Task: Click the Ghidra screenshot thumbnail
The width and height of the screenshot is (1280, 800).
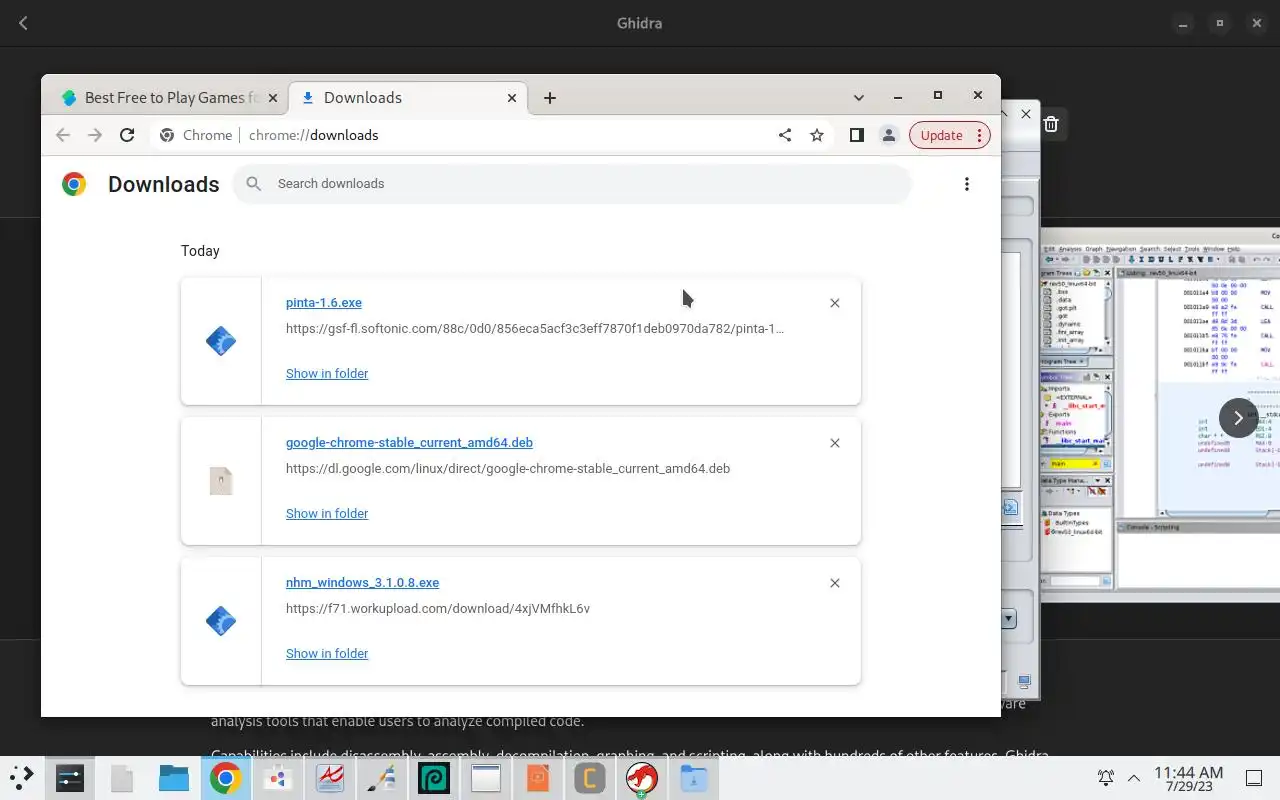Action: [x=1160, y=415]
